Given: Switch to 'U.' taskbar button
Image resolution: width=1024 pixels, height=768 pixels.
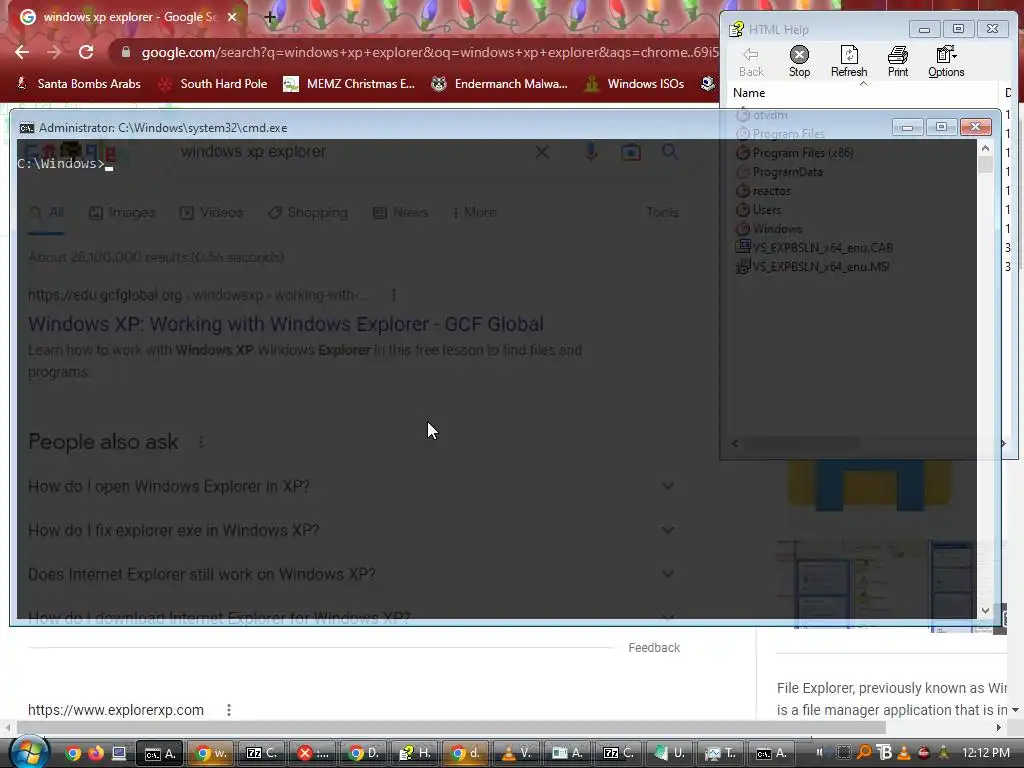Looking at the screenshot, I should coord(669,754).
